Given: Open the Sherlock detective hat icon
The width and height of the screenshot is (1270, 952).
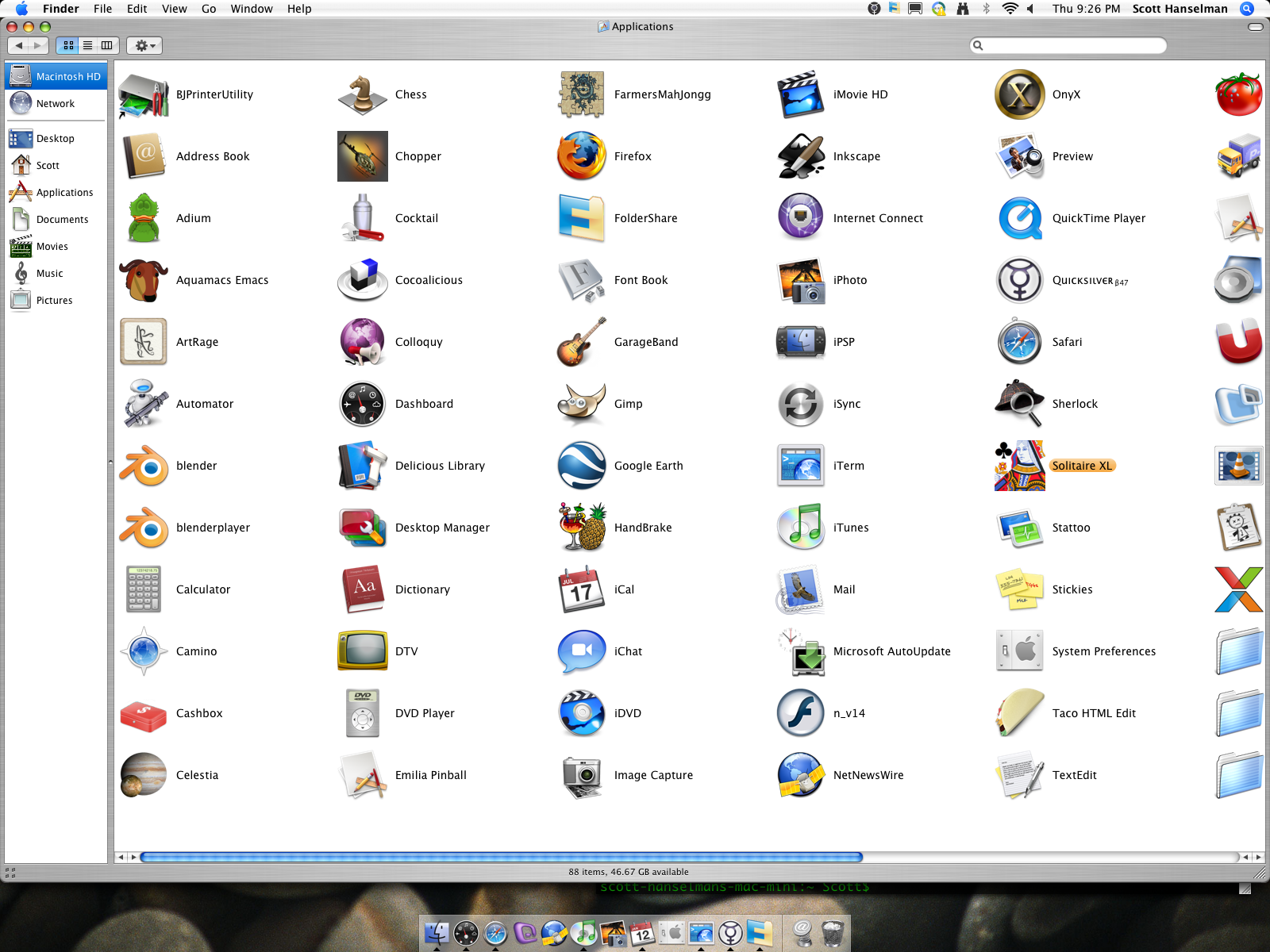Looking at the screenshot, I should [1020, 404].
